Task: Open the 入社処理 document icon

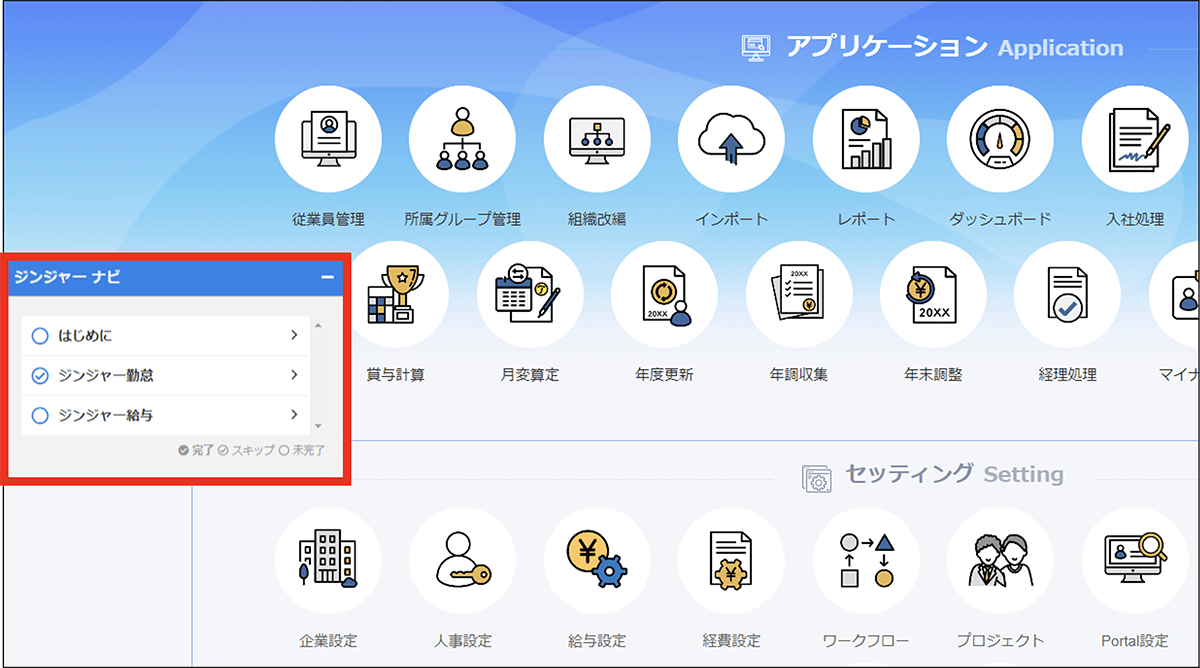Action: [x=1135, y=139]
